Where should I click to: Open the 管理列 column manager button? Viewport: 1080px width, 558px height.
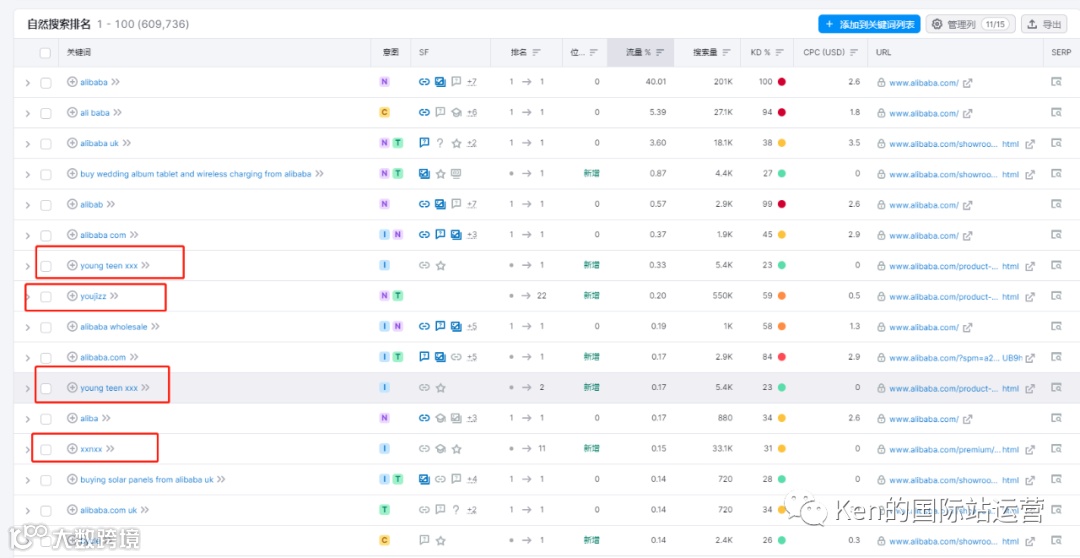click(970, 24)
